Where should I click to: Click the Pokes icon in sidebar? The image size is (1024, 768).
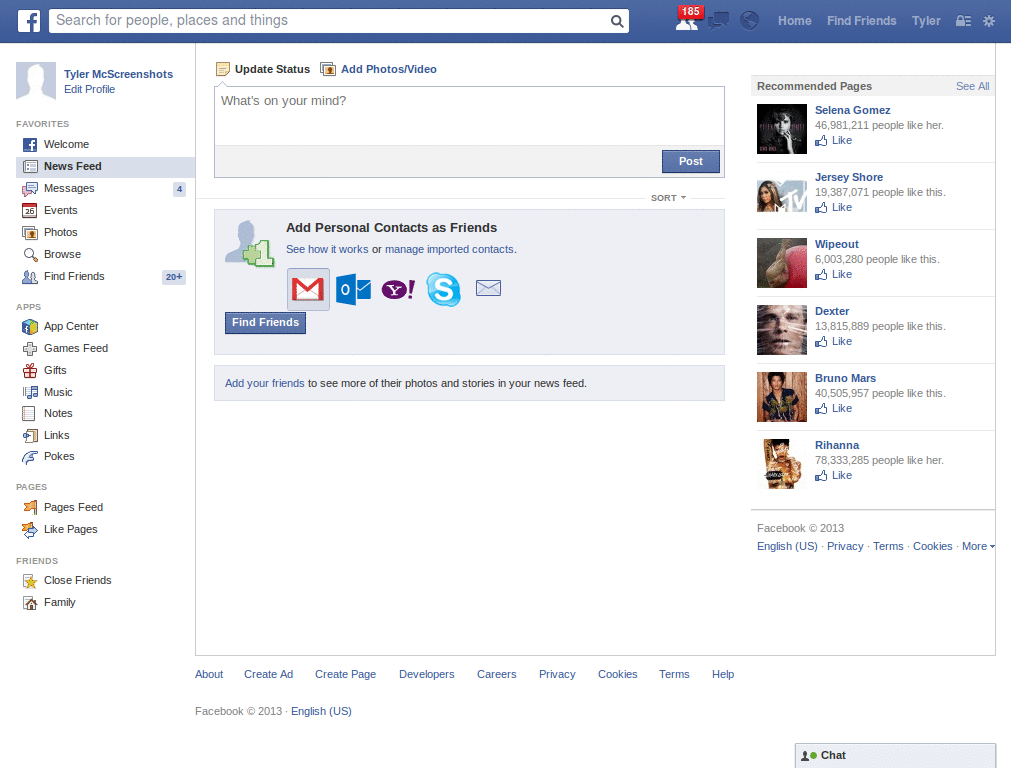(x=30, y=457)
